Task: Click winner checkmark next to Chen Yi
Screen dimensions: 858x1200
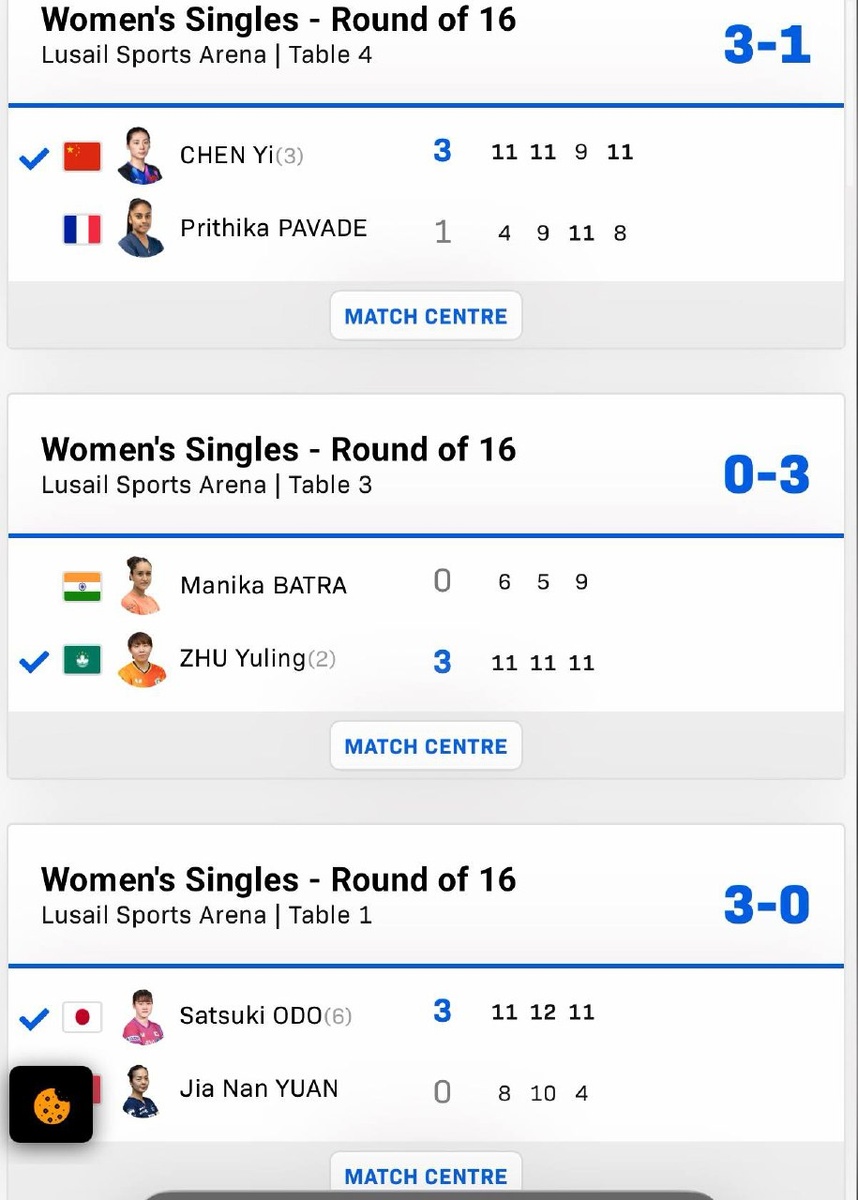Action: click(x=35, y=158)
